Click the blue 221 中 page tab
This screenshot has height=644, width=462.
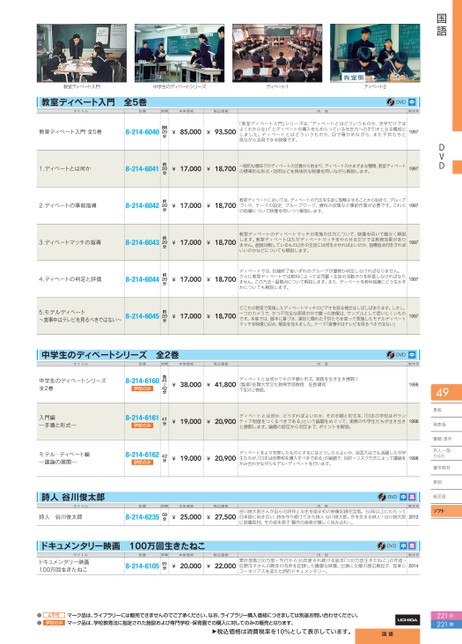[446, 624]
